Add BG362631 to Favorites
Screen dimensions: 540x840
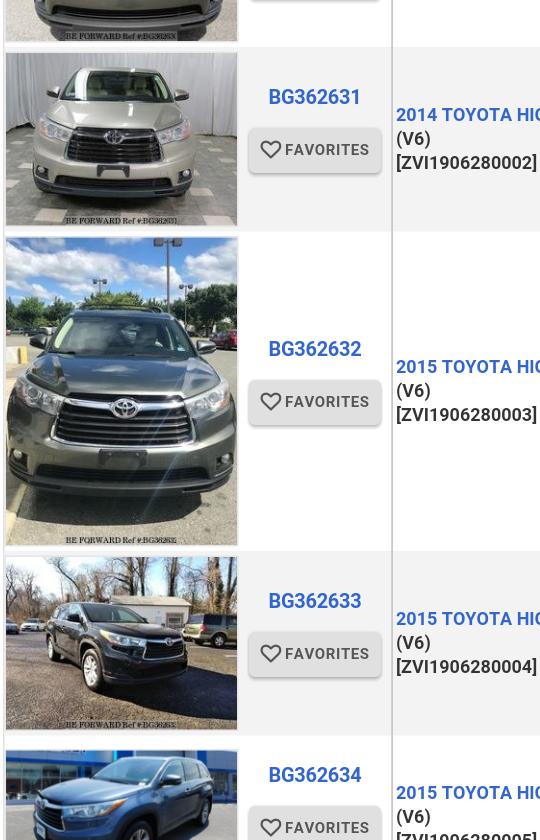(x=315, y=150)
